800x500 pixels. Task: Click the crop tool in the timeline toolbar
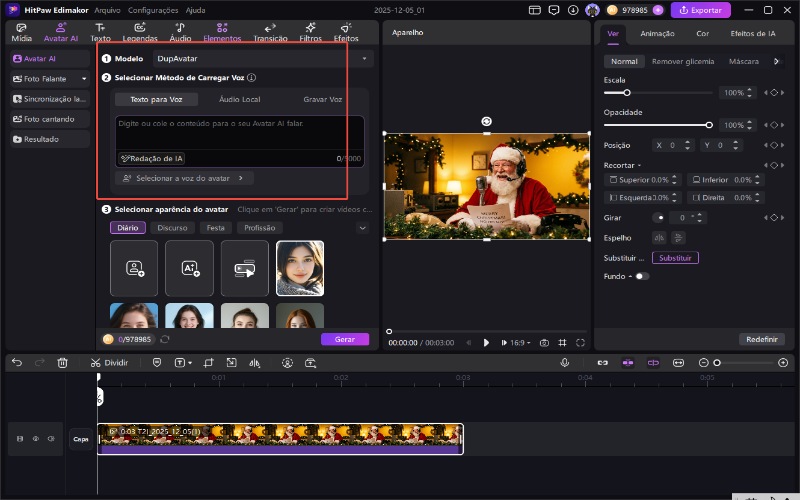point(209,362)
